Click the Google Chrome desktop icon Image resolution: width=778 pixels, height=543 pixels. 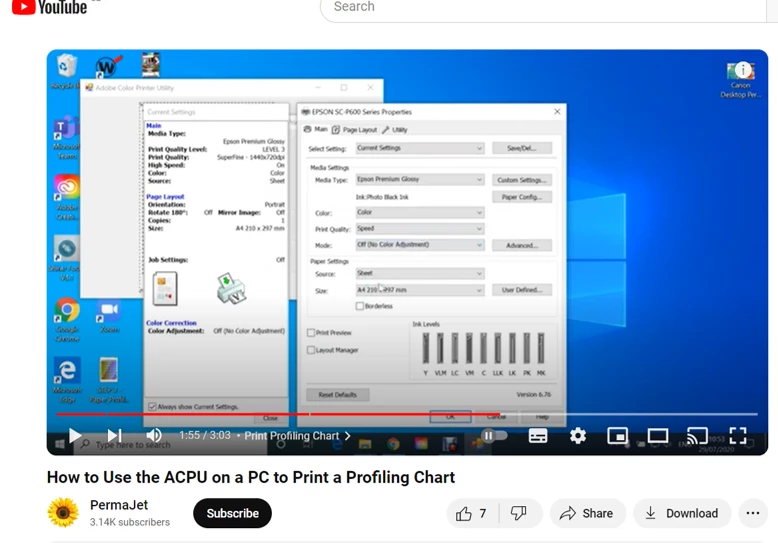[67, 320]
